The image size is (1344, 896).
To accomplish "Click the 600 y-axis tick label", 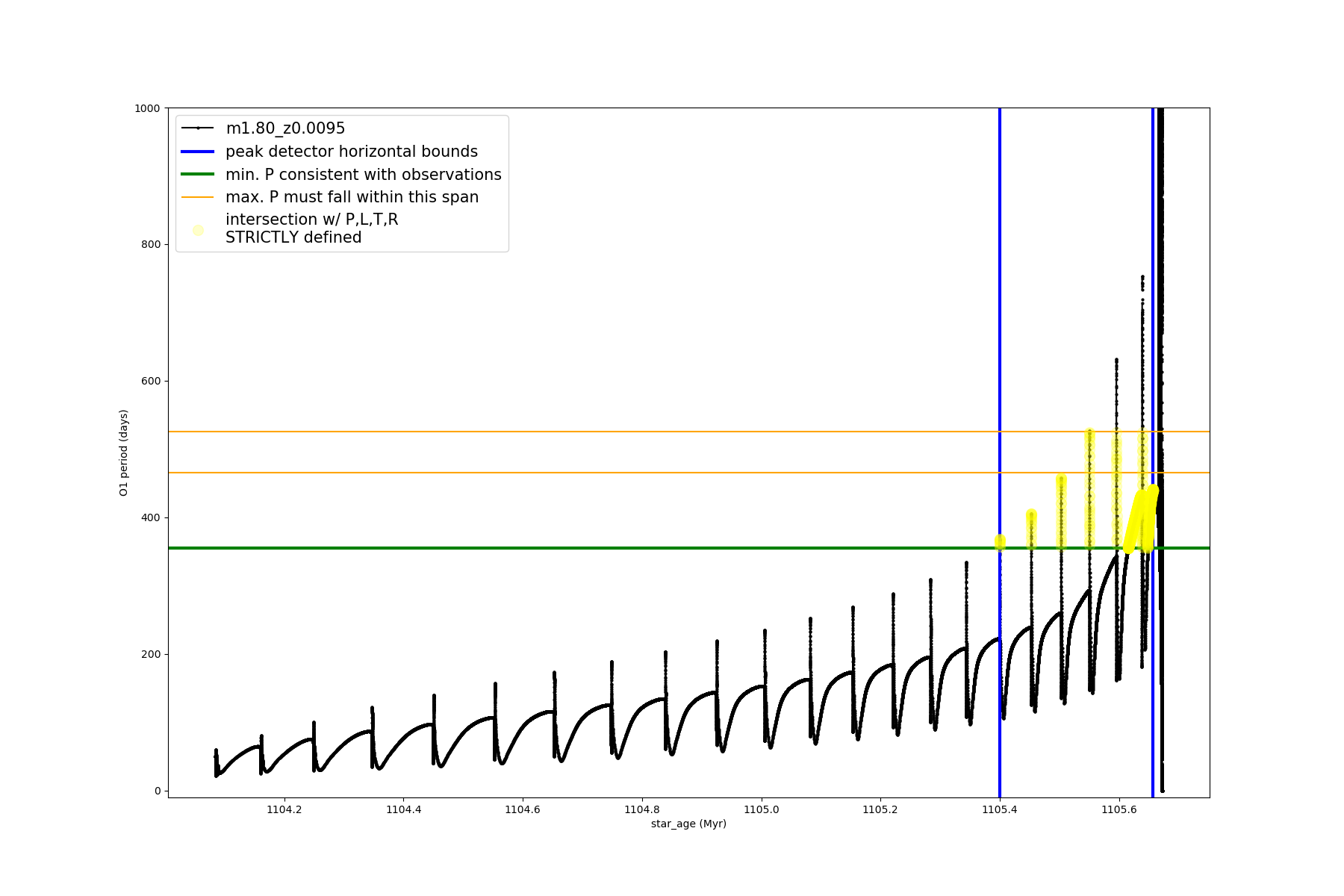I will [x=150, y=381].
